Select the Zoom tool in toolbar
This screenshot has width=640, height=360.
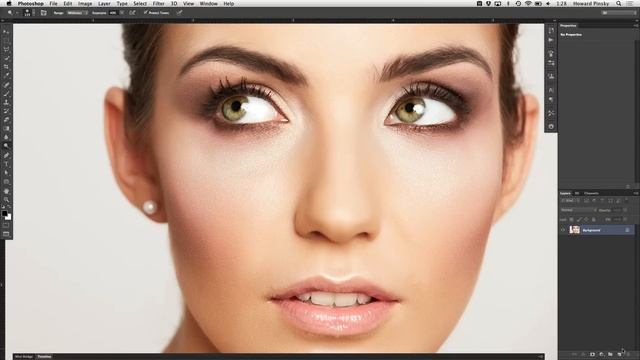6,200
